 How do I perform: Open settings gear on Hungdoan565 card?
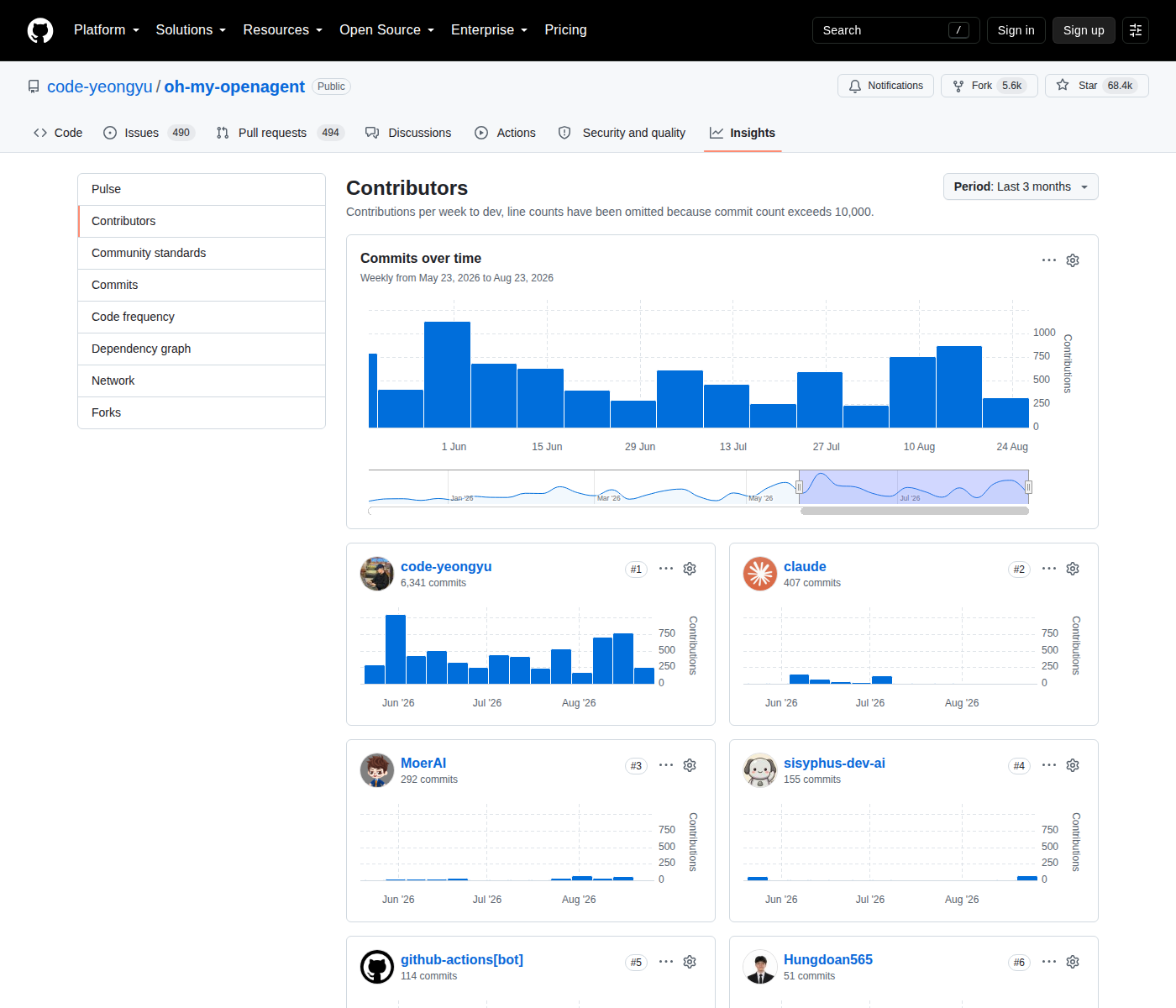(x=1073, y=962)
